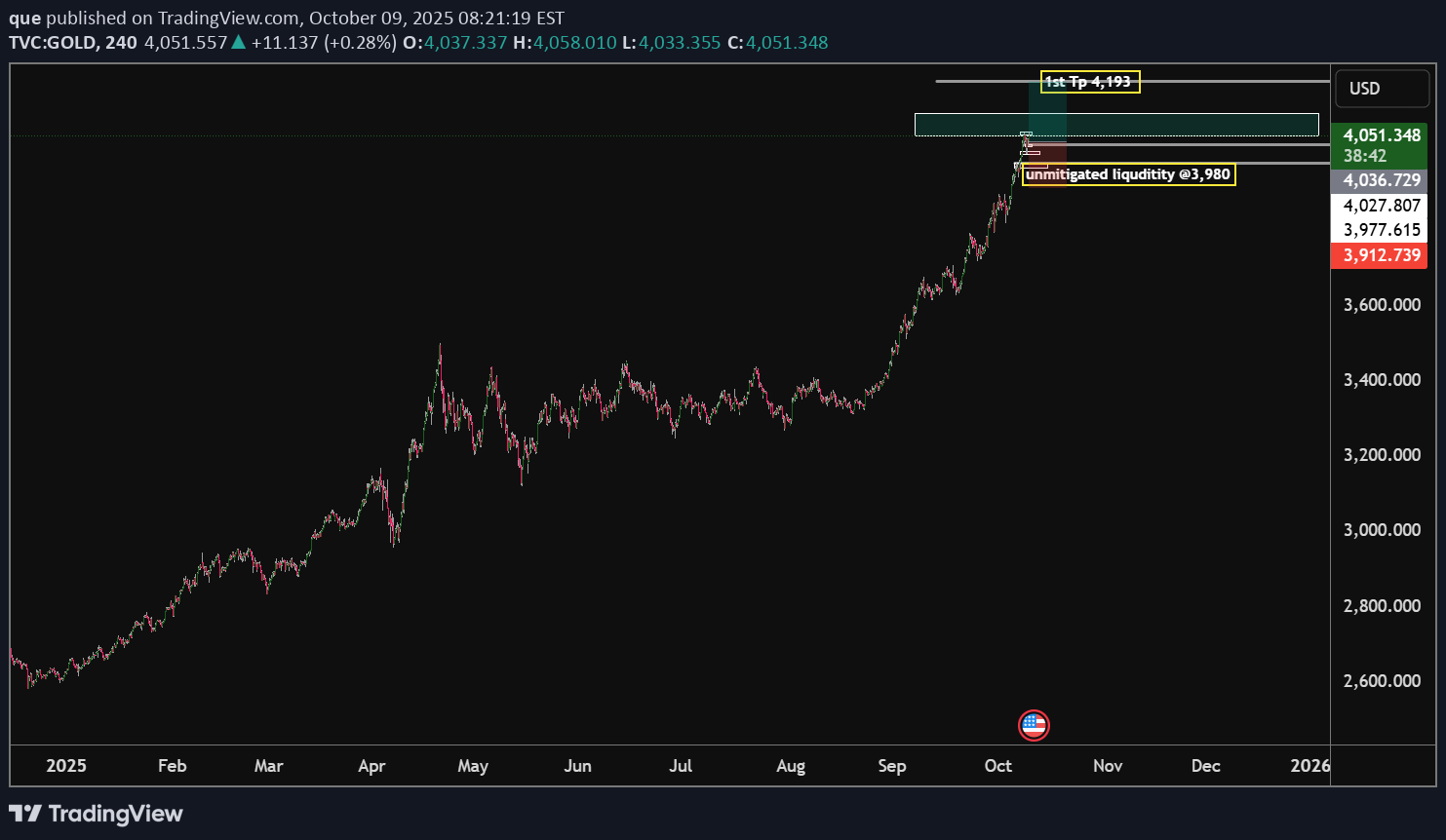Click the green 4,051.348 current price tag
Screen dimensions: 1446x840
1380,136
